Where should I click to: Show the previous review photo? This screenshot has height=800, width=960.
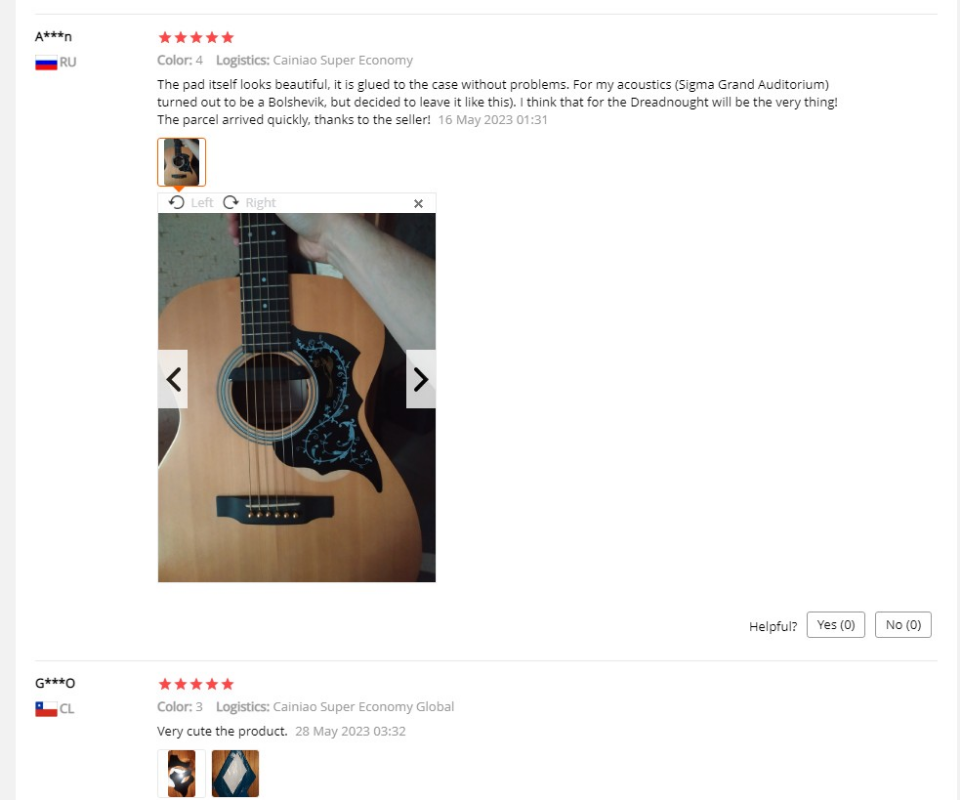[x=173, y=379]
